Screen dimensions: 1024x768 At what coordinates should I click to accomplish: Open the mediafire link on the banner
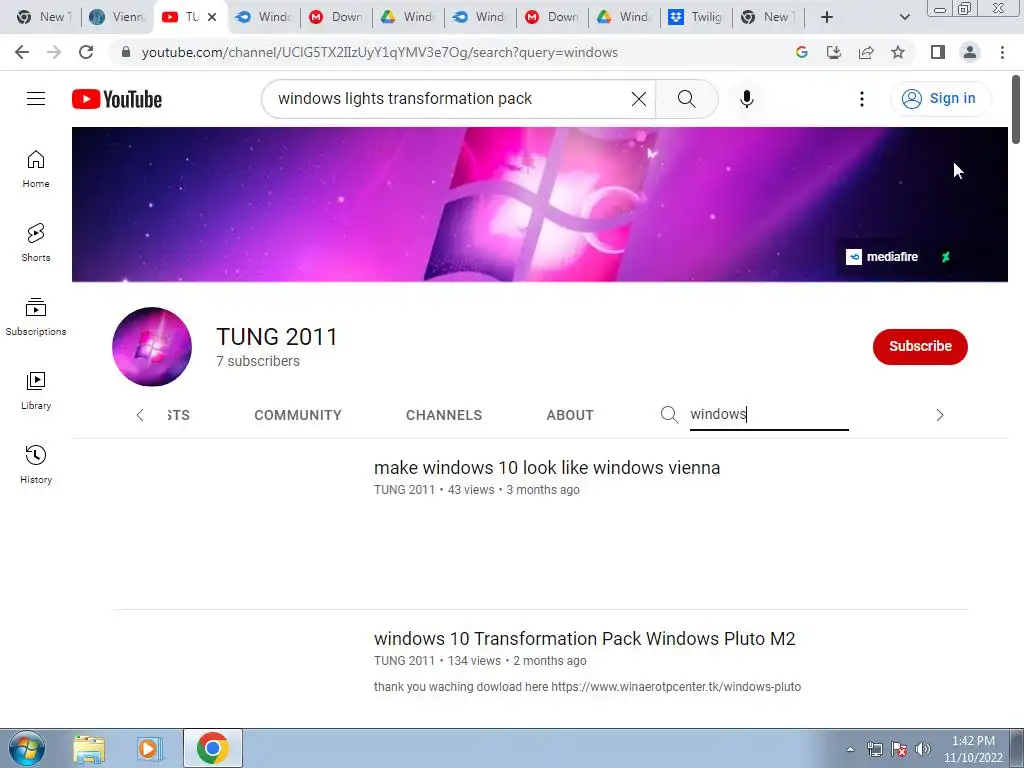(882, 257)
